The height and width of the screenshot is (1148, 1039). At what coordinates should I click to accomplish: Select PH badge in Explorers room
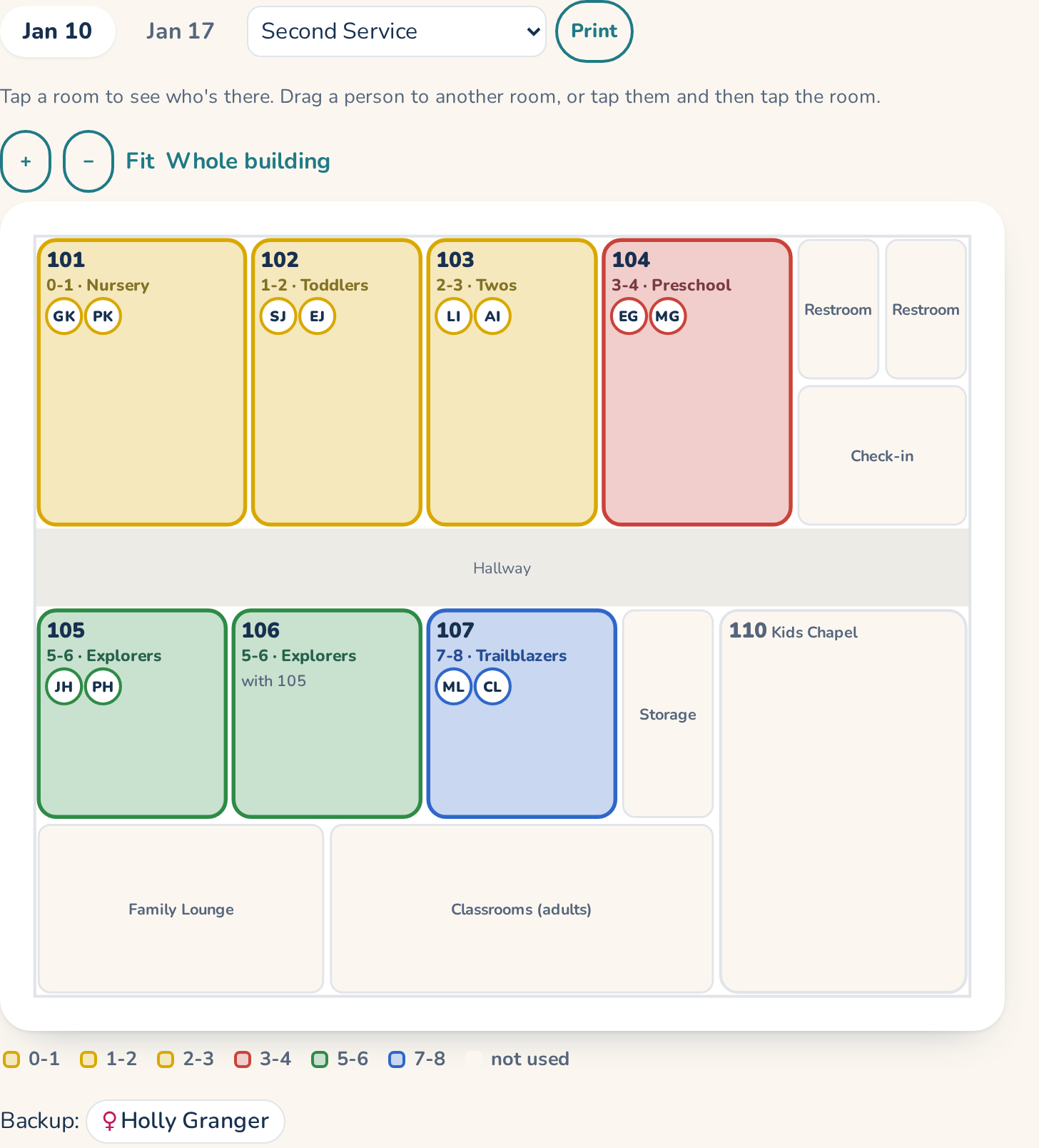103,687
